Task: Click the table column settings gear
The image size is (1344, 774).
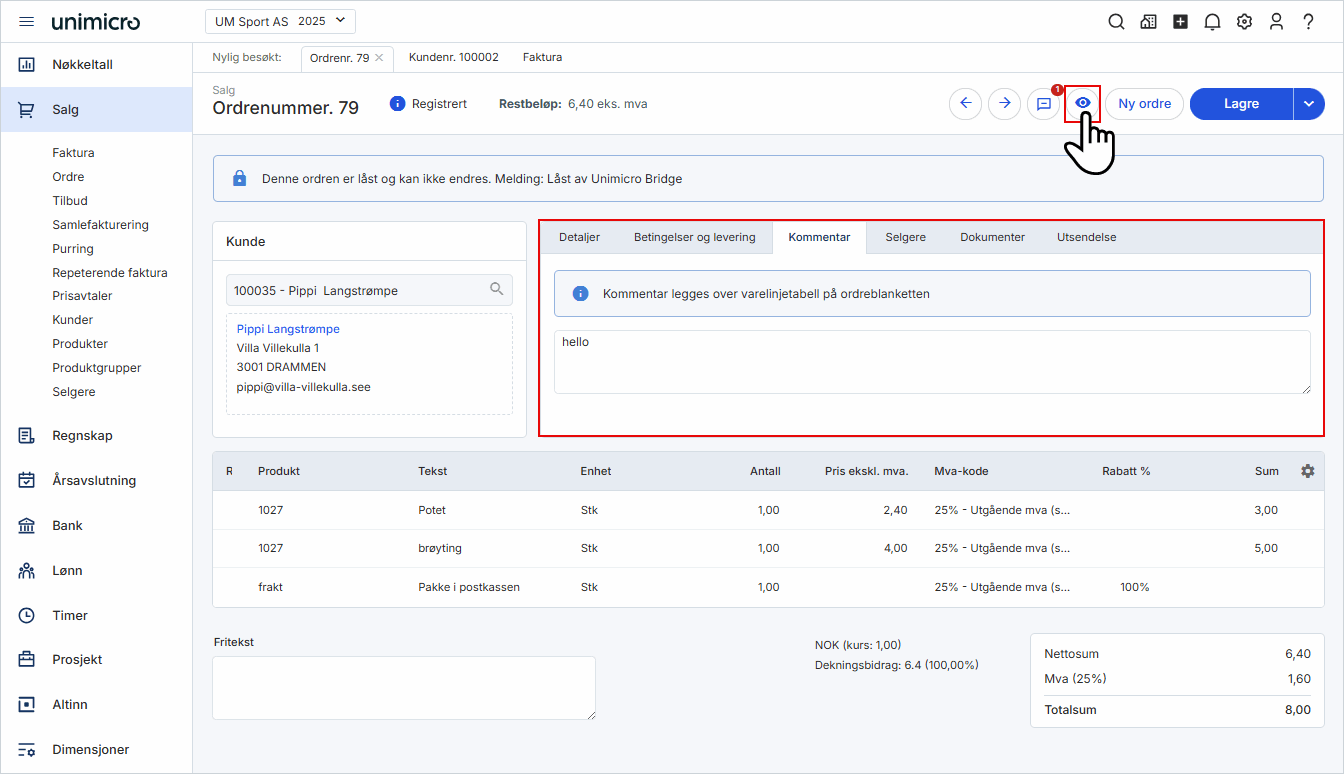Action: click(x=1307, y=471)
